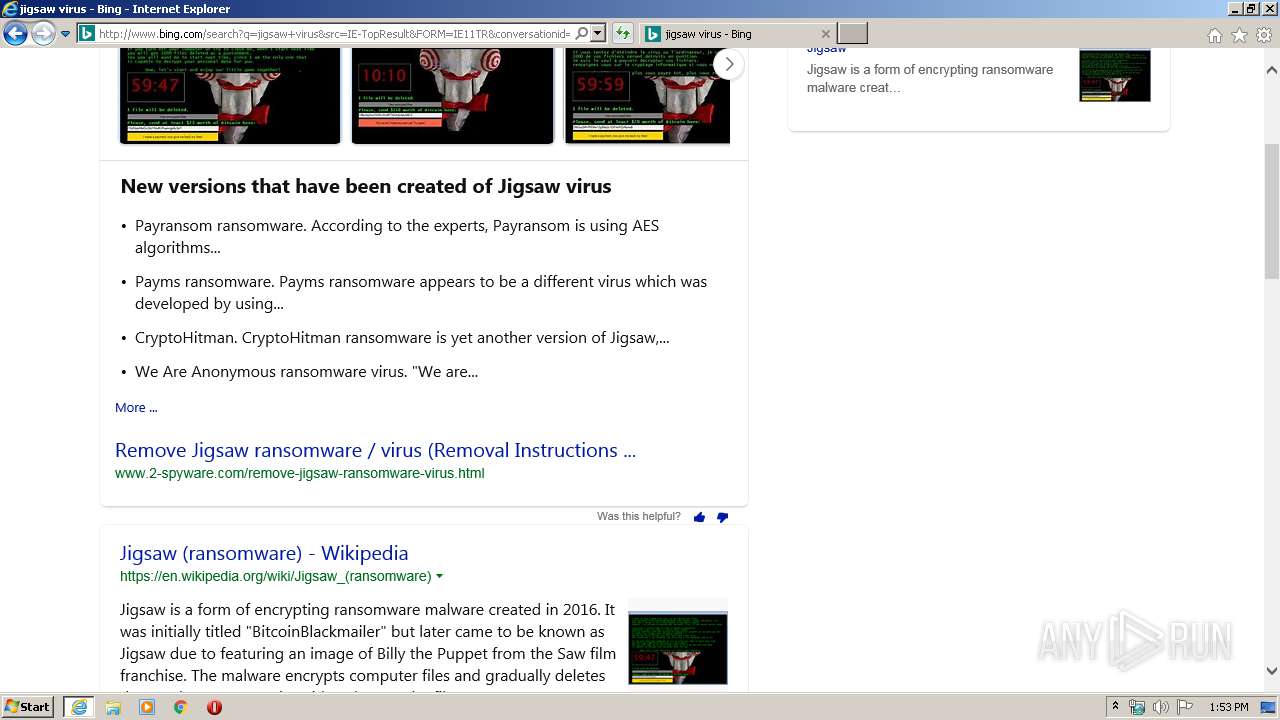Open 'Jigsaw (ransomware) - Wikipedia' result
The width and height of the screenshot is (1280, 720).
264,553
